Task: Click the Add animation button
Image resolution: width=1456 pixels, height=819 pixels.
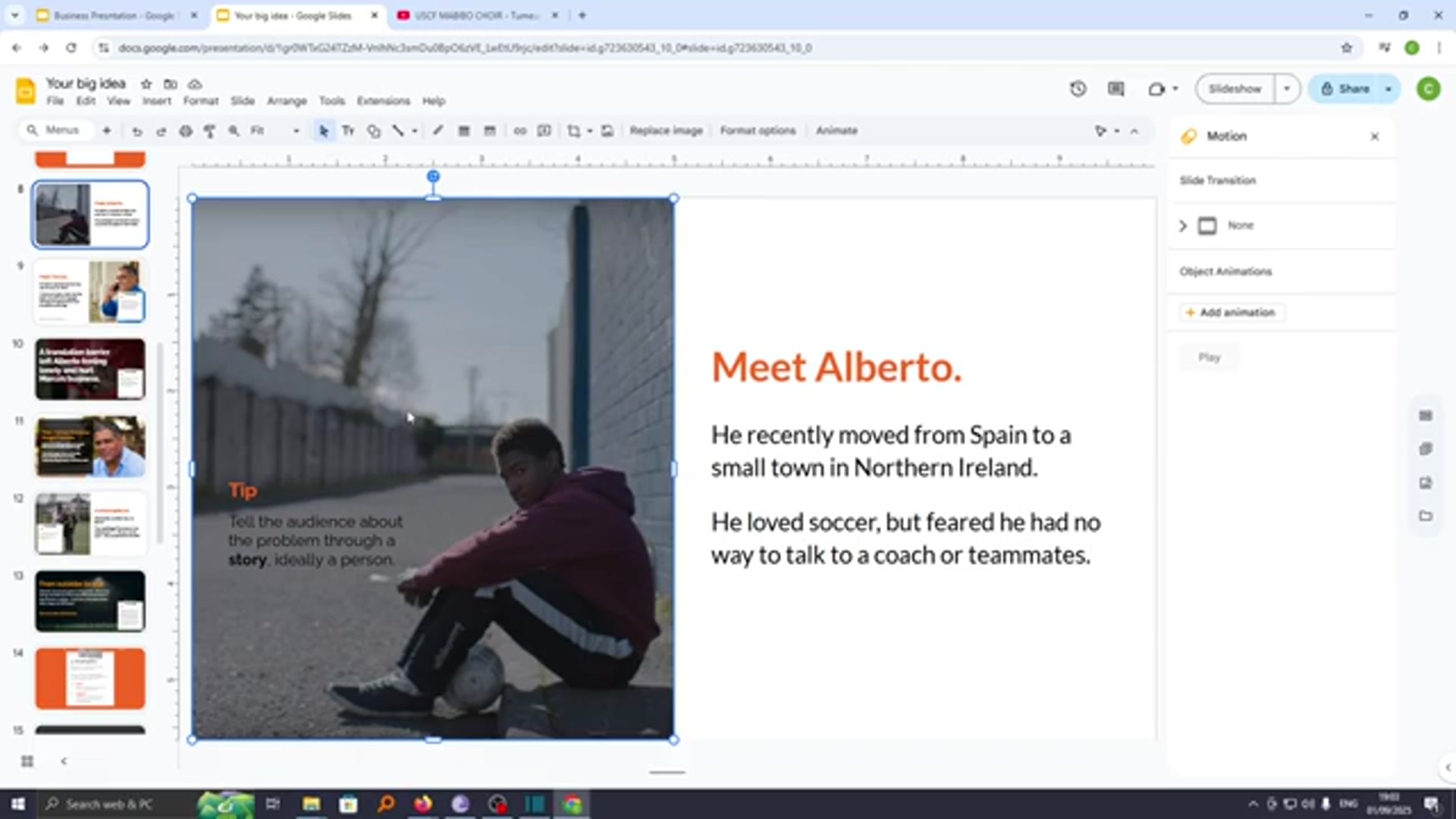Action: coord(1231,312)
